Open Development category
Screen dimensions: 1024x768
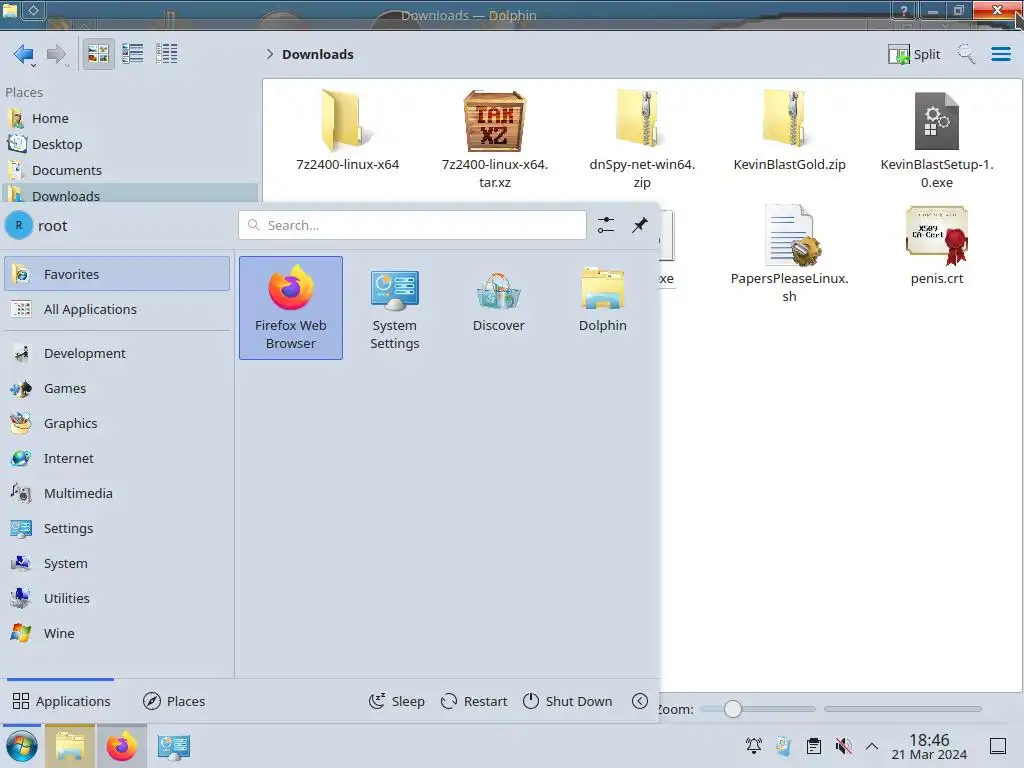tap(117, 353)
